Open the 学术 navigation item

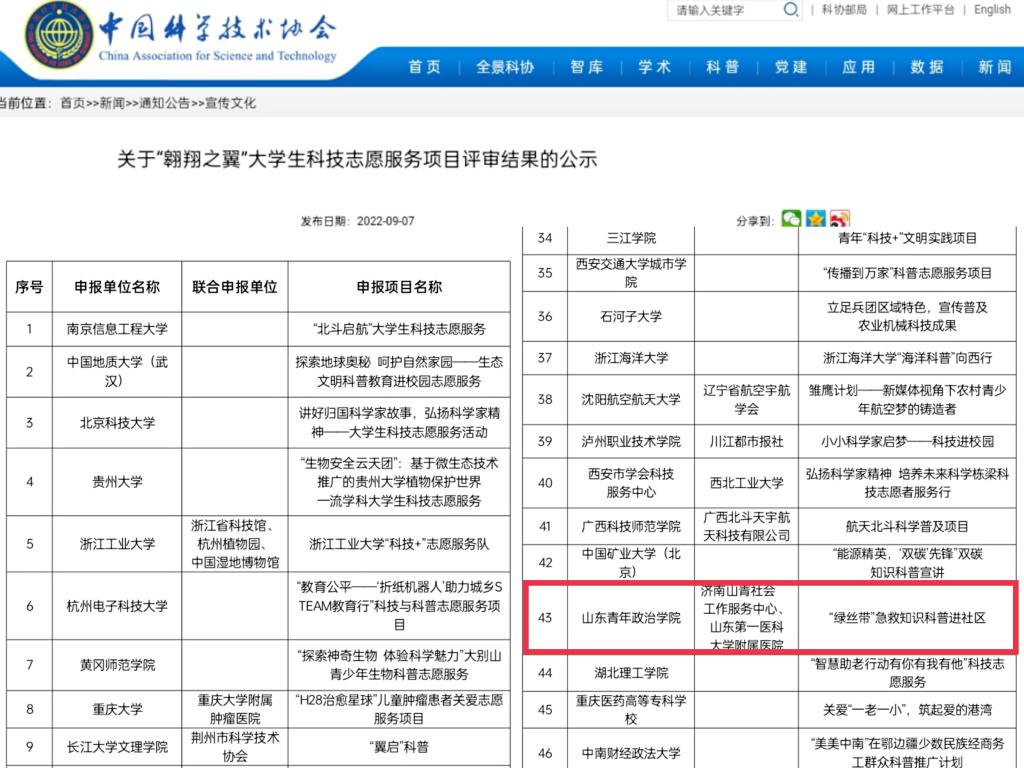655,67
